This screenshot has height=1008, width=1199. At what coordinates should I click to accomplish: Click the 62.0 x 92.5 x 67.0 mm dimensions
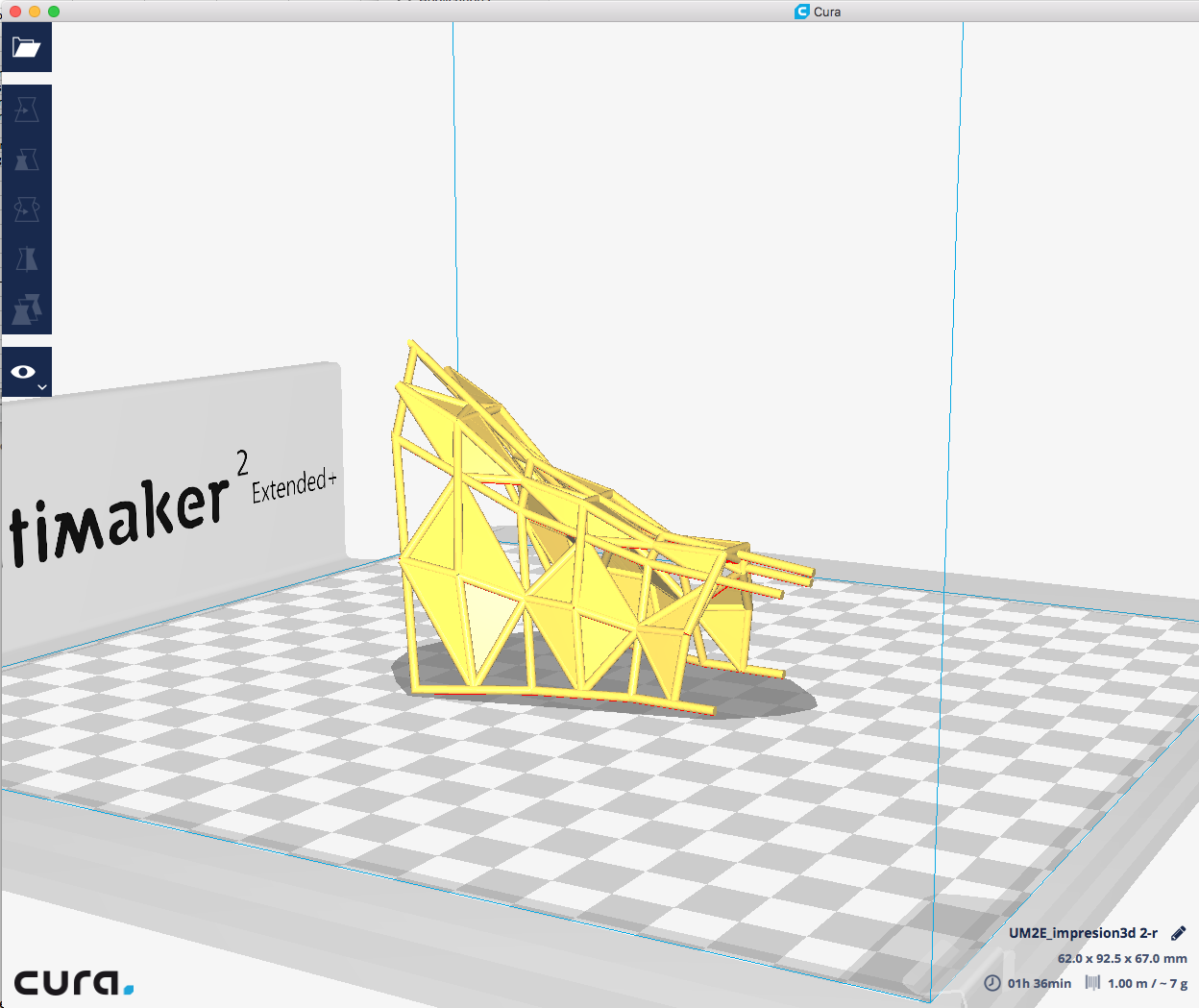1122,958
